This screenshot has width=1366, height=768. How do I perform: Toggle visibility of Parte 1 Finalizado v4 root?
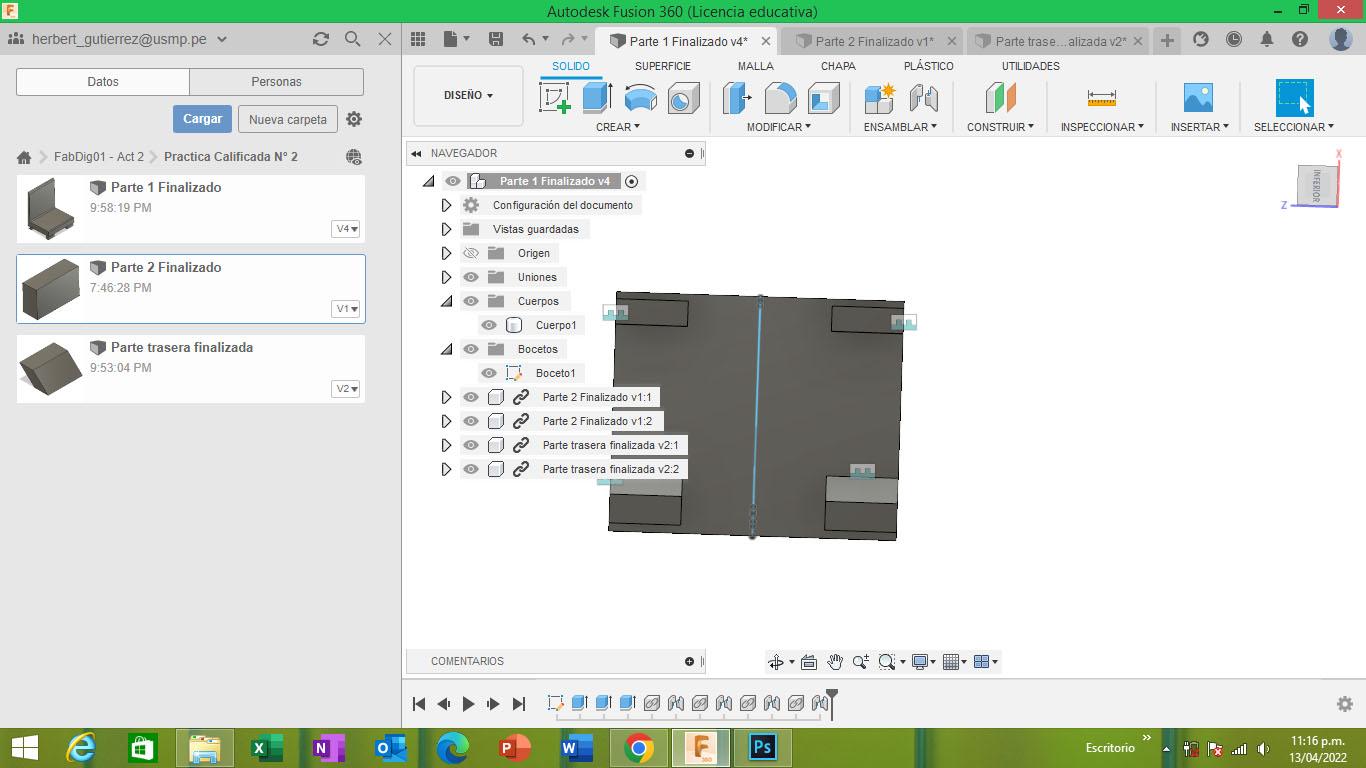coord(453,181)
